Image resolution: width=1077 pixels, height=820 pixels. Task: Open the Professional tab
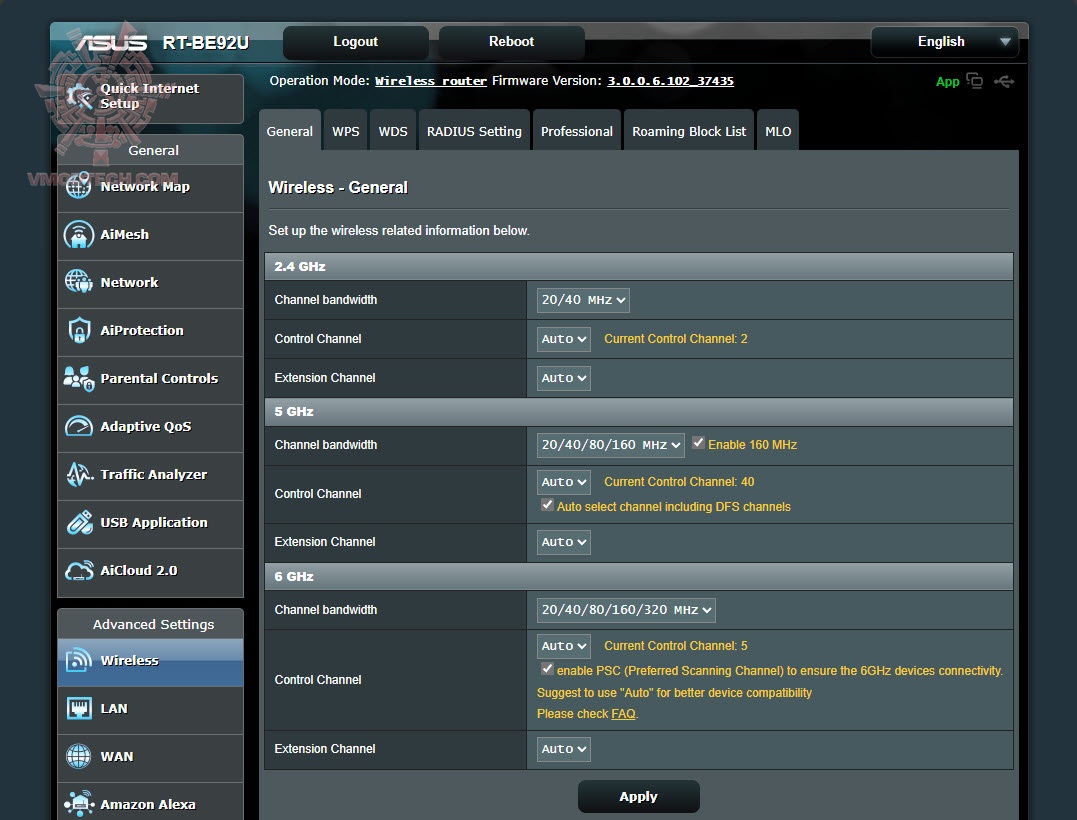[x=576, y=130]
